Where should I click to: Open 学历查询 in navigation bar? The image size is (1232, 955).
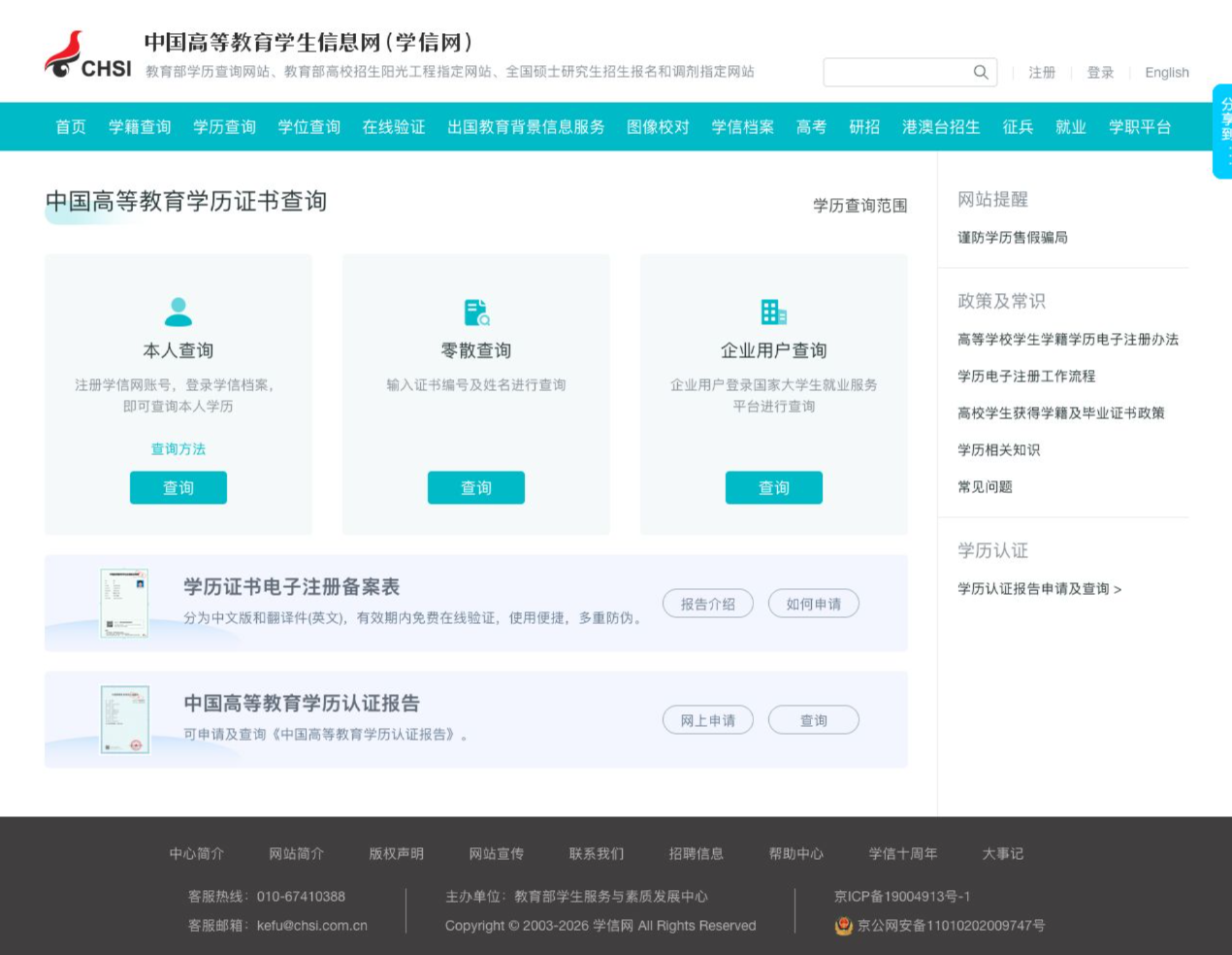click(x=224, y=127)
